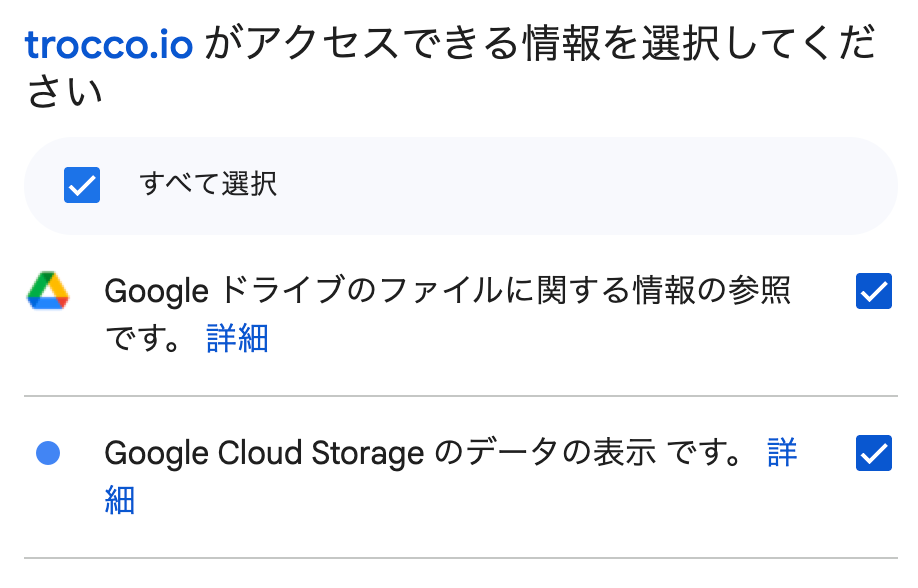
Task: Click です。 text in Cloud Storage row
Action: pos(706,454)
